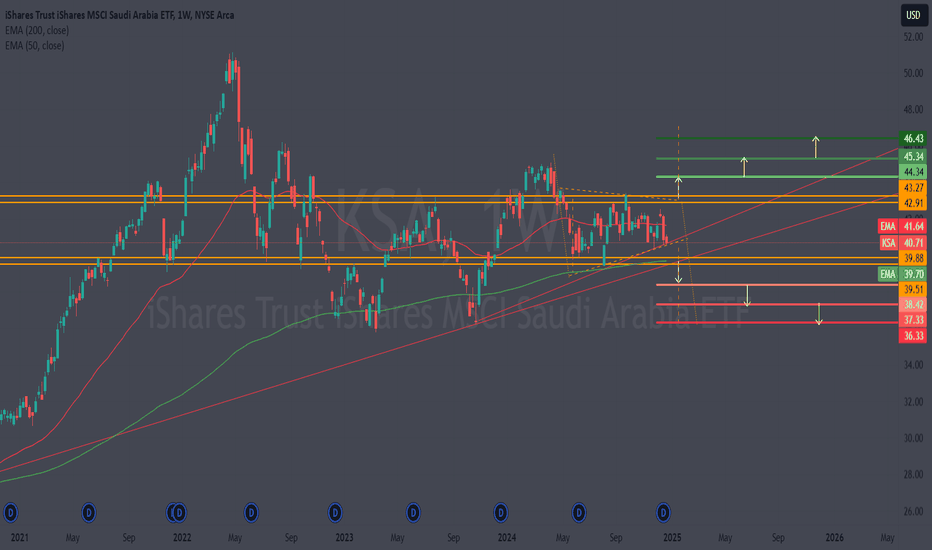Image resolution: width=932 pixels, height=550 pixels.
Task: Click the dividend marker above the 2021 label
Action: (10, 512)
